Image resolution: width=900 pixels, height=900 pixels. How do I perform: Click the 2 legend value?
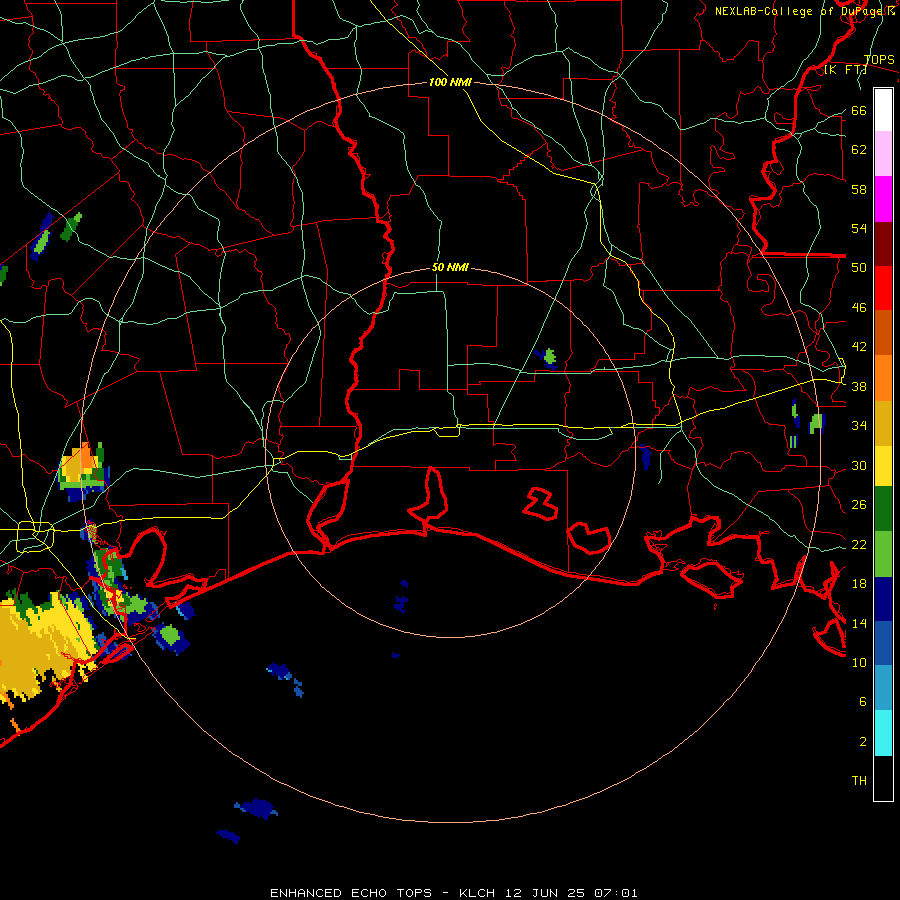[x=863, y=742]
